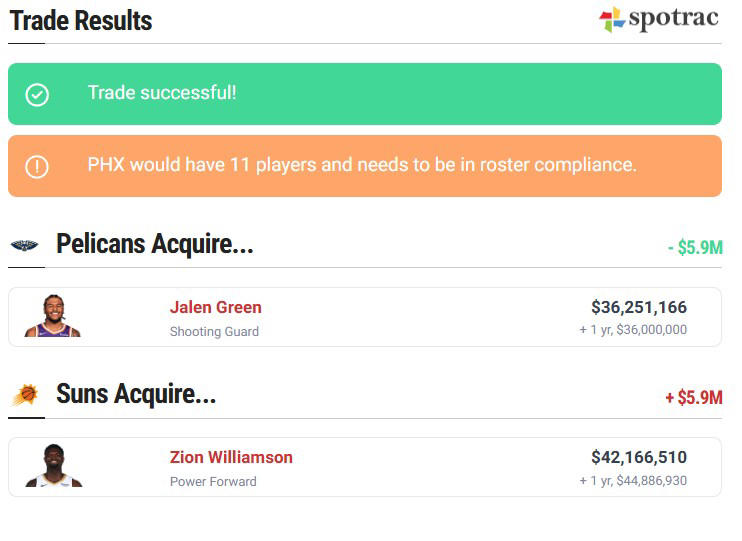Click Jalen Green's $36,251,166 salary
Screen dimensions: 742x541
pos(639,307)
